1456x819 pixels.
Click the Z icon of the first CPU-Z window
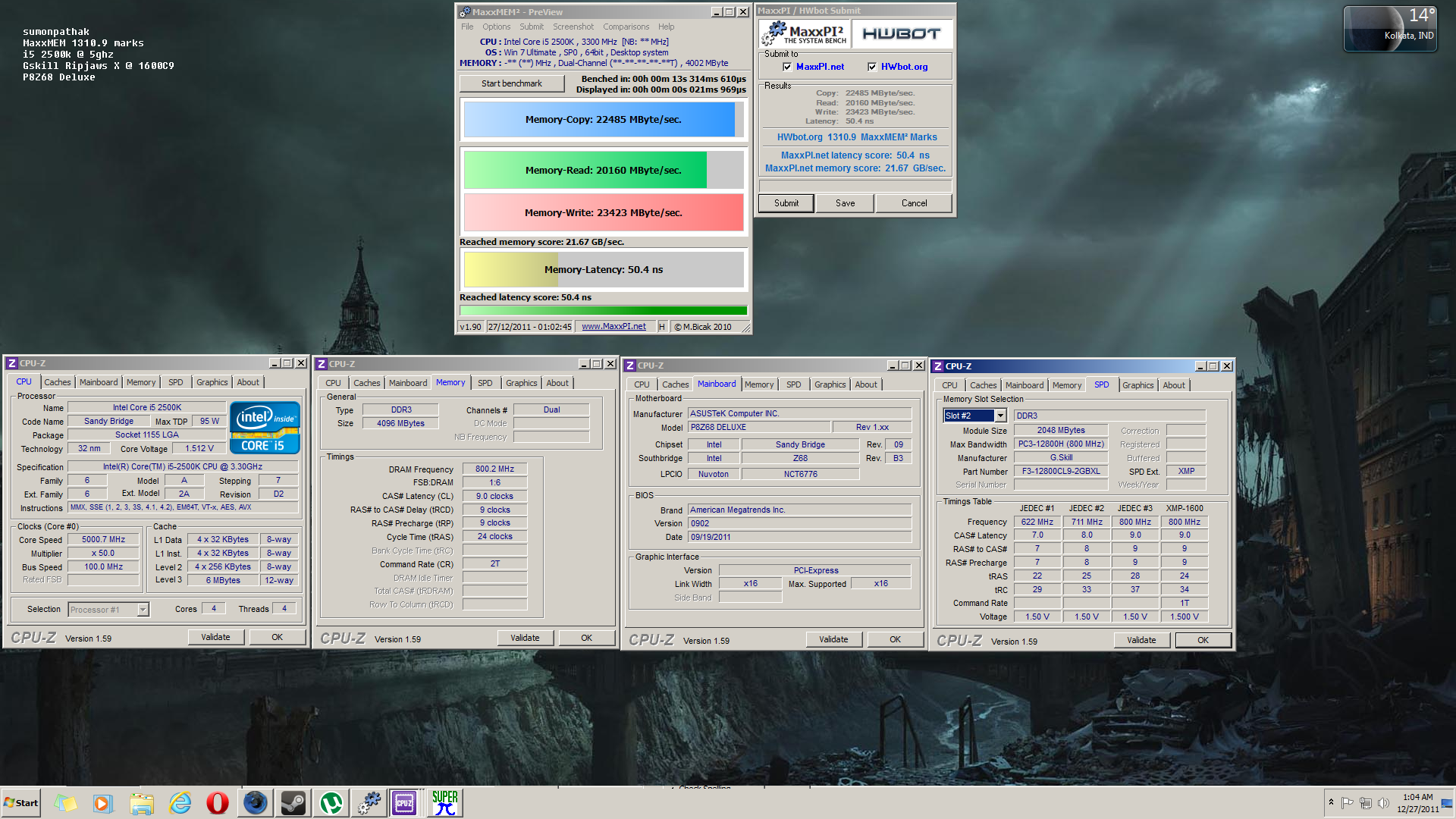point(12,363)
